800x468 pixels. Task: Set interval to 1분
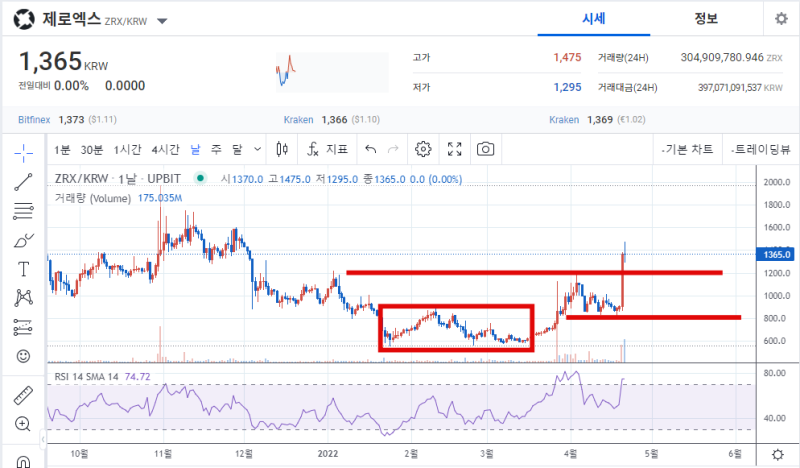pos(62,150)
